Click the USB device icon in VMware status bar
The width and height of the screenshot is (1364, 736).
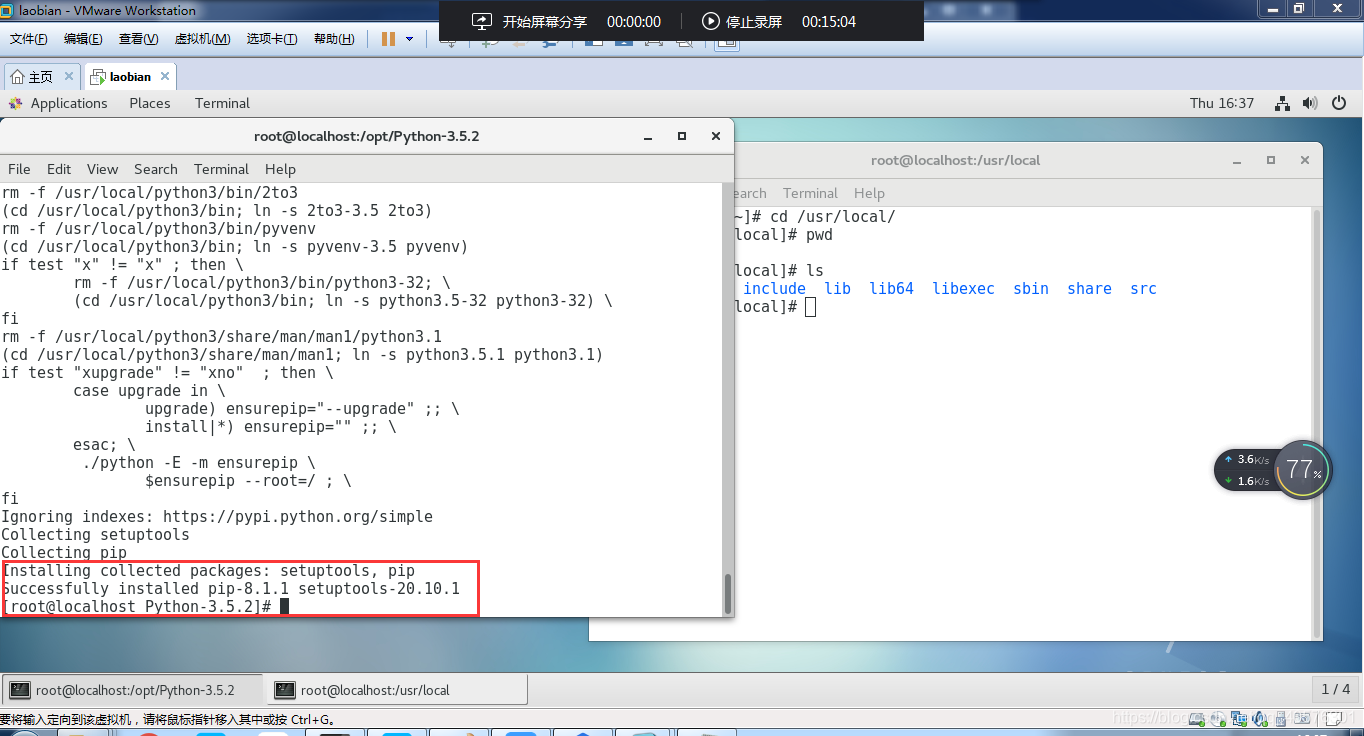pos(1281,718)
